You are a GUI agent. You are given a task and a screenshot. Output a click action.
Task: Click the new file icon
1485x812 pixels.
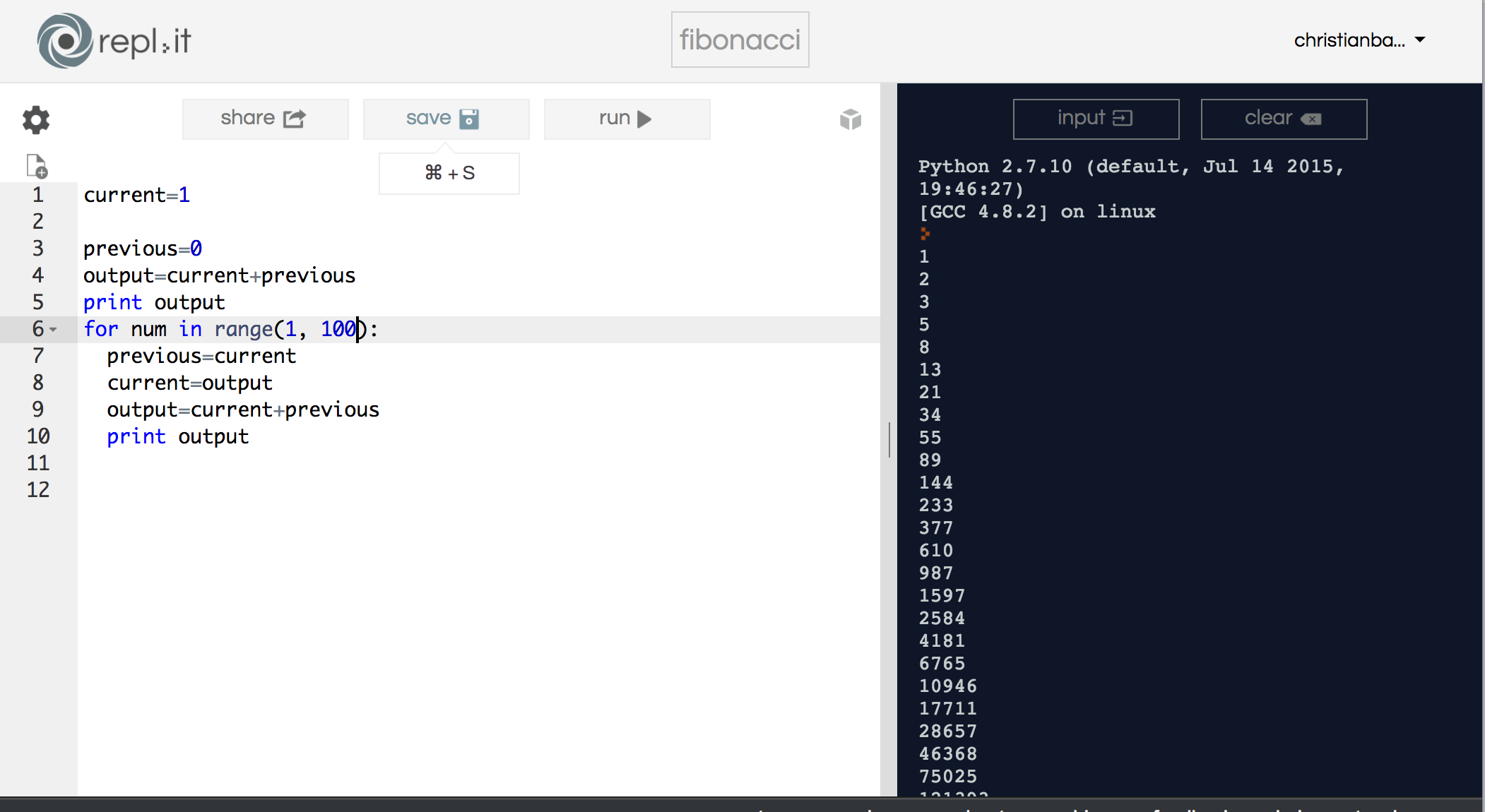pyautogui.click(x=36, y=166)
